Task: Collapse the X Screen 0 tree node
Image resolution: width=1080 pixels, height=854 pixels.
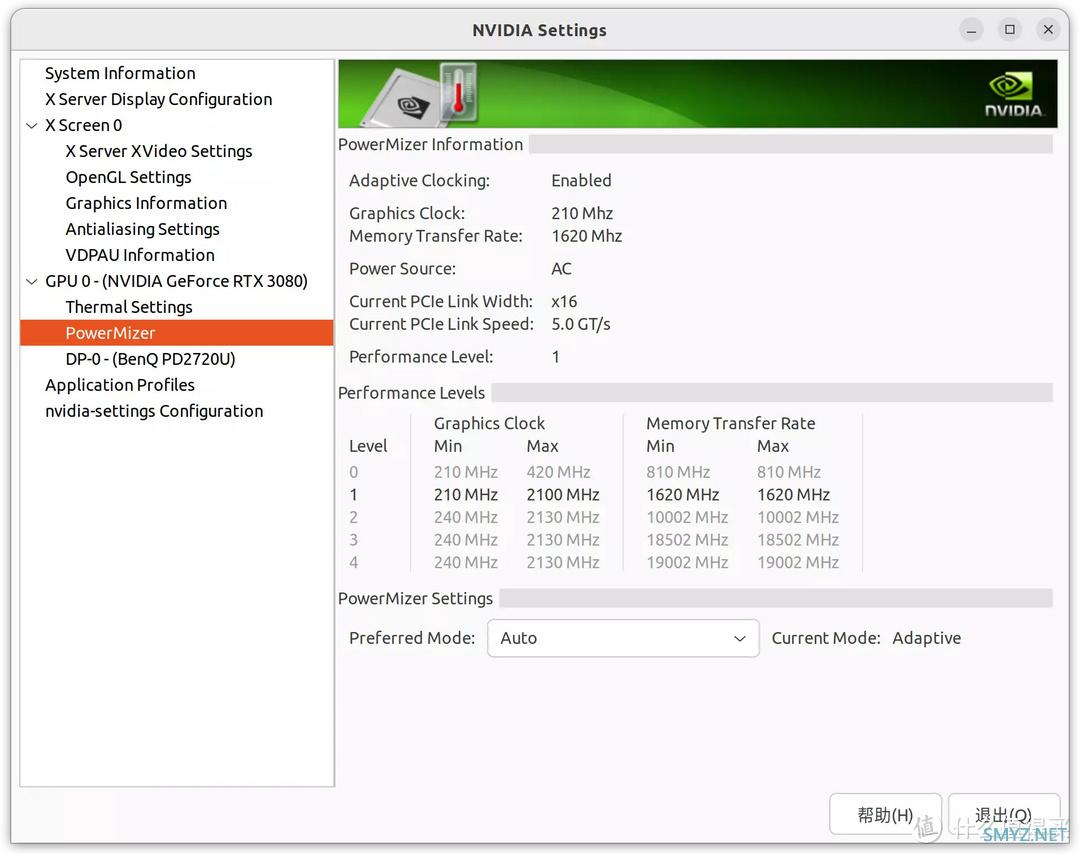Action: (32, 125)
